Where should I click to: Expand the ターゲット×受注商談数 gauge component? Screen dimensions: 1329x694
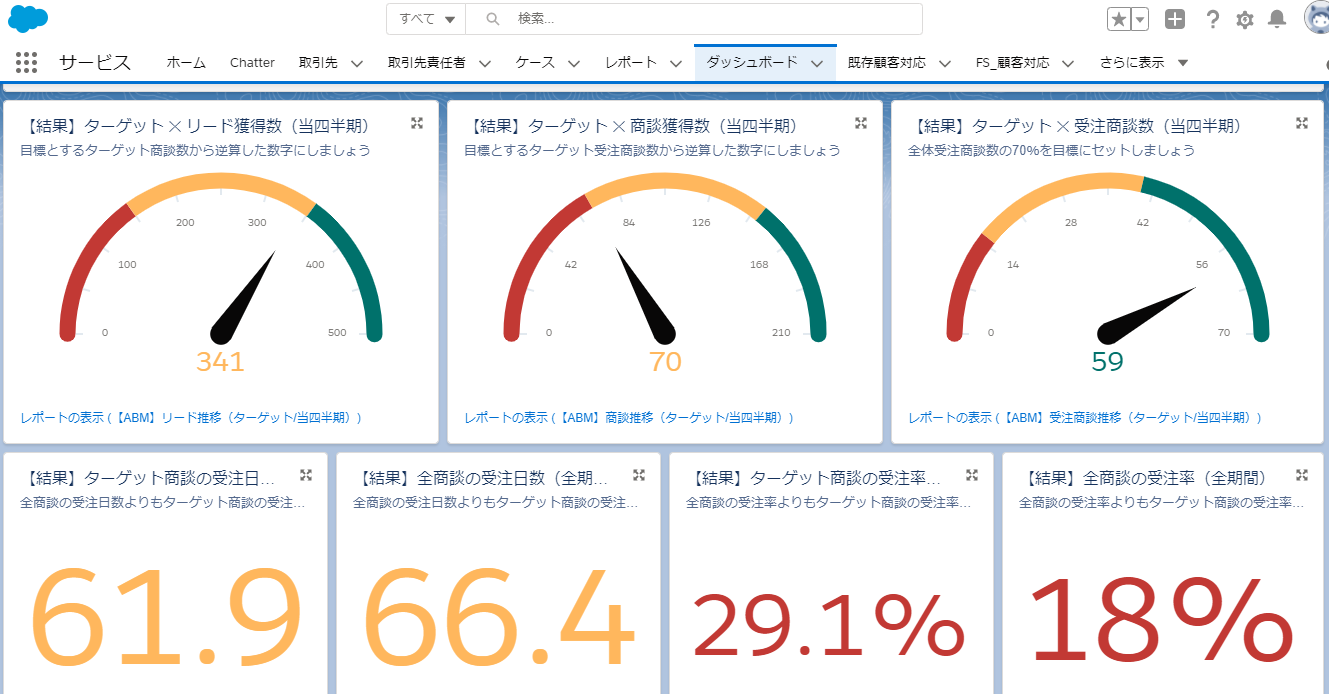(1301, 123)
